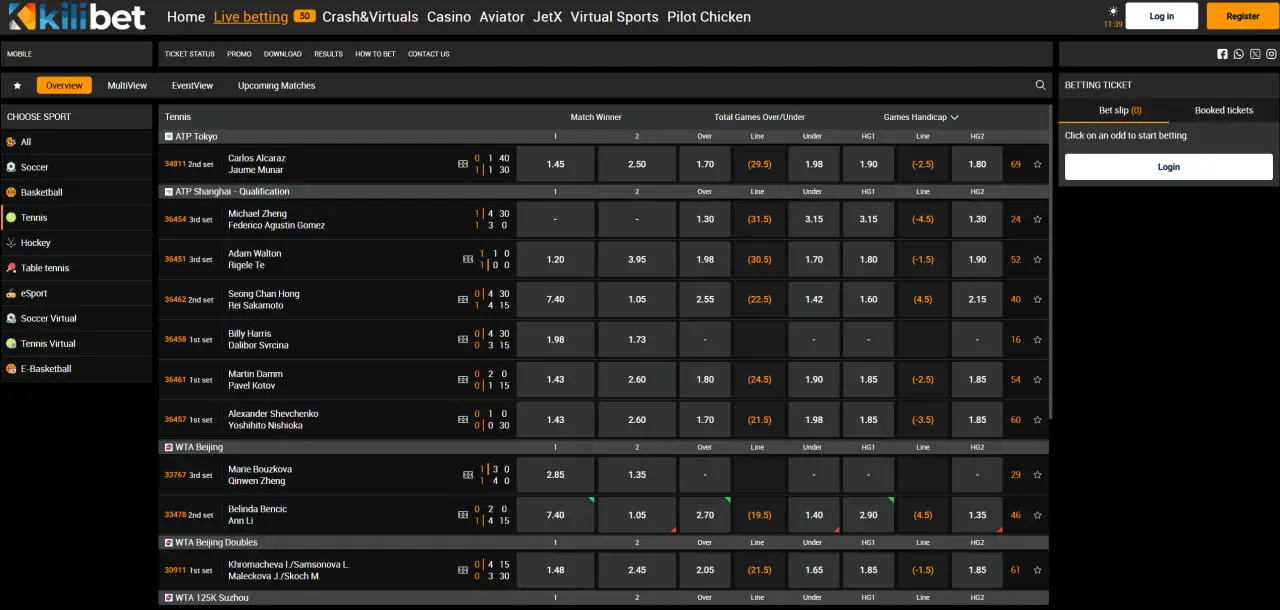
Task: Switch to the Upcoming Matches tab
Action: [x=277, y=86]
